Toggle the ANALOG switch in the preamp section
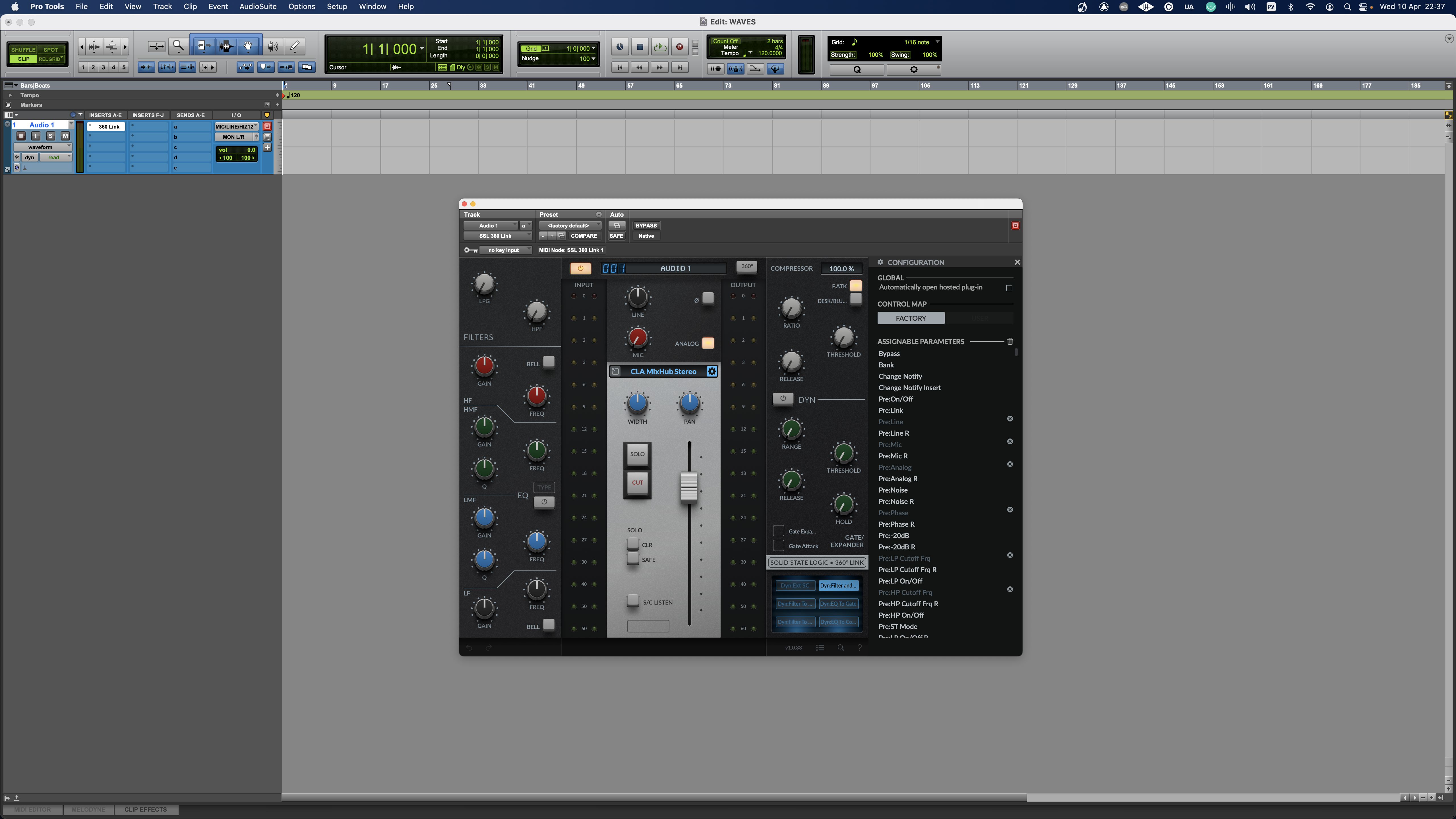Image resolution: width=1456 pixels, height=819 pixels. pos(708,343)
